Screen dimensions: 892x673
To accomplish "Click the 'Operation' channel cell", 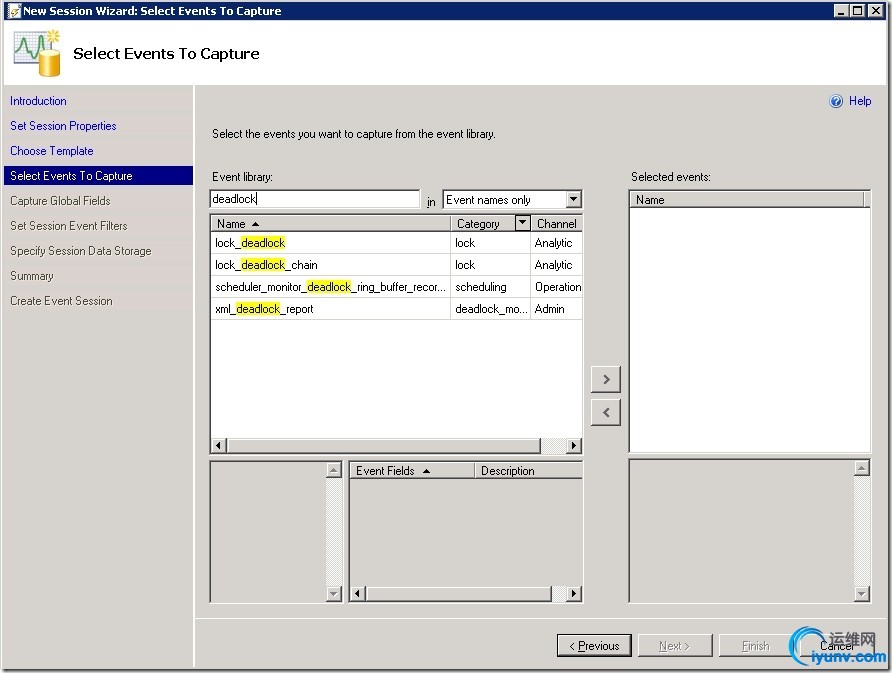I will [x=558, y=287].
